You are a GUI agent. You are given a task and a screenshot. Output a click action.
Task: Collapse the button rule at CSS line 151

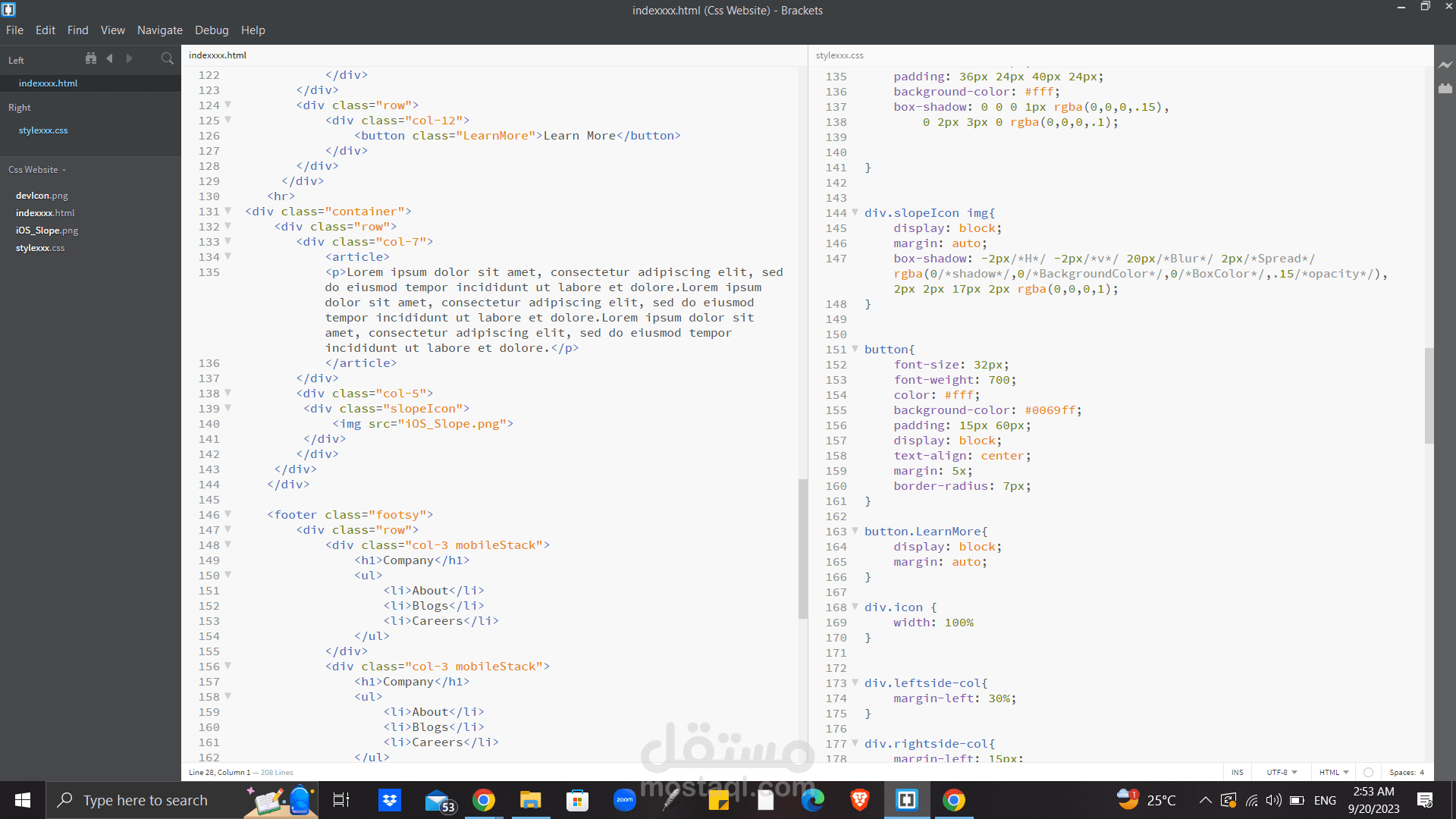pyautogui.click(x=855, y=349)
